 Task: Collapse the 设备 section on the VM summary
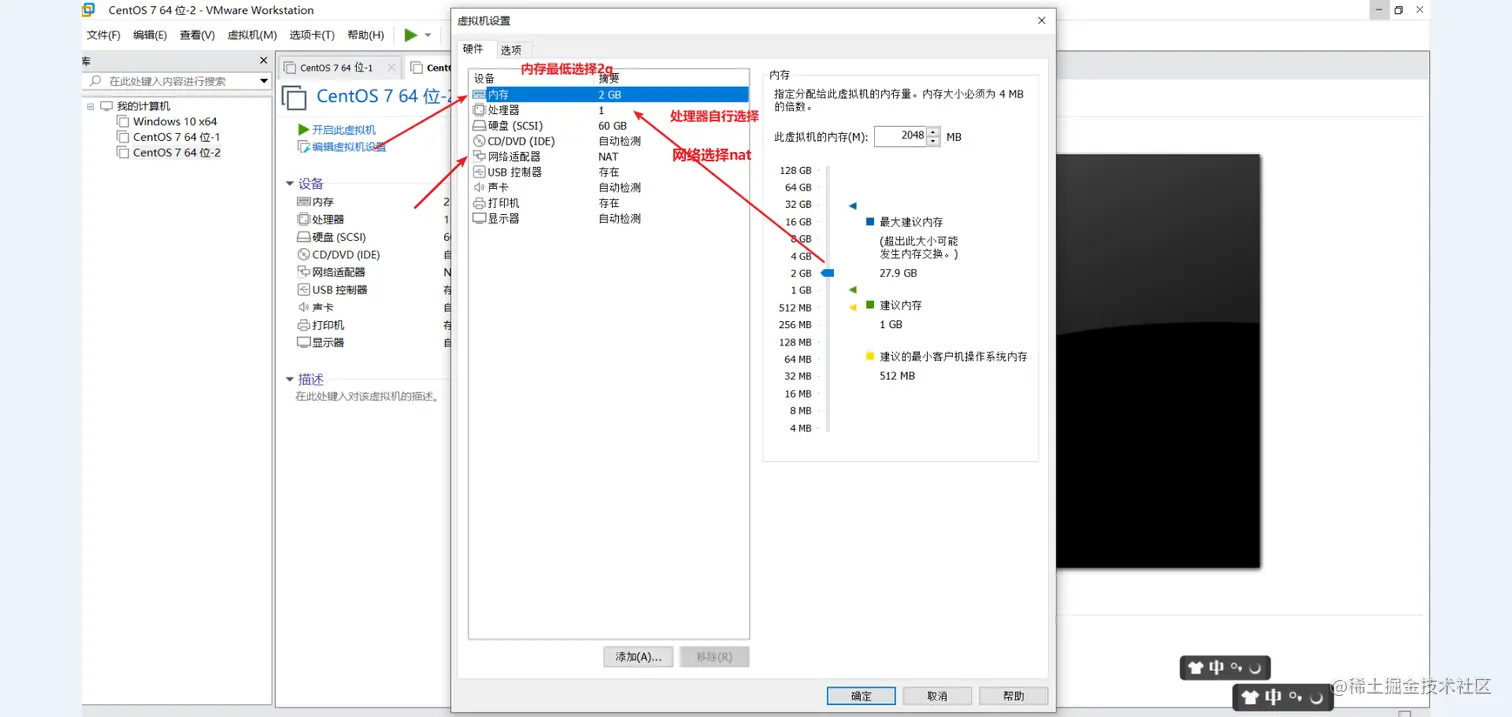(x=290, y=183)
